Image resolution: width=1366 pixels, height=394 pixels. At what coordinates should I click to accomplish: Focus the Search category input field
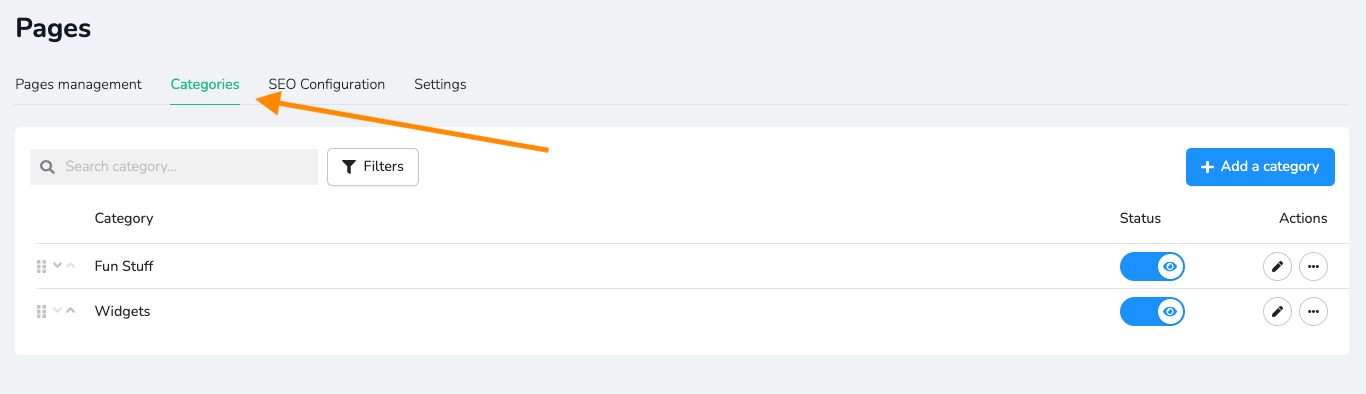click(174, 167)
